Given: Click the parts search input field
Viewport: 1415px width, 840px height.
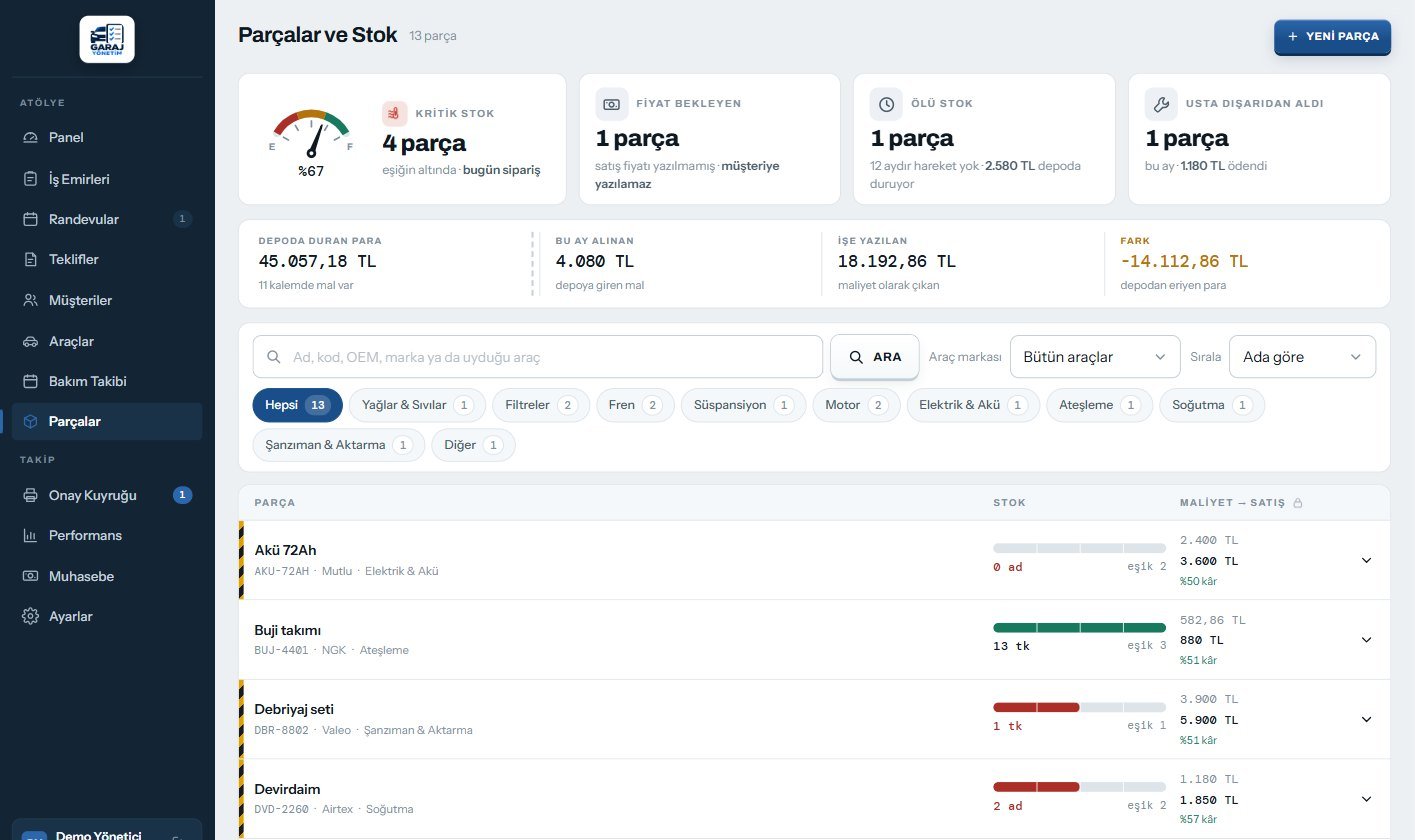Looking at the screenshot, I should point(538,357).
